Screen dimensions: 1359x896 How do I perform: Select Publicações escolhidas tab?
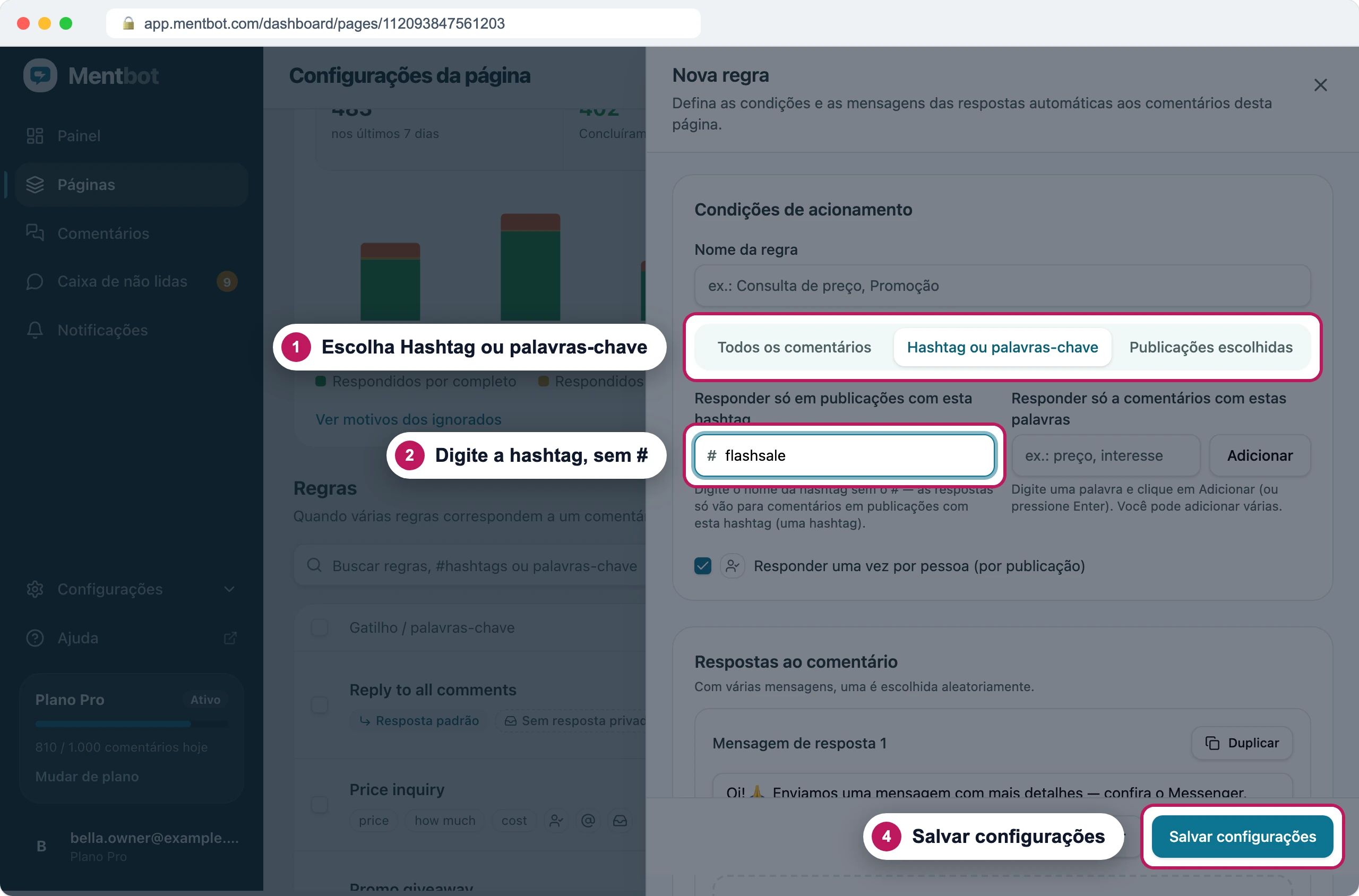point(1210,348)
